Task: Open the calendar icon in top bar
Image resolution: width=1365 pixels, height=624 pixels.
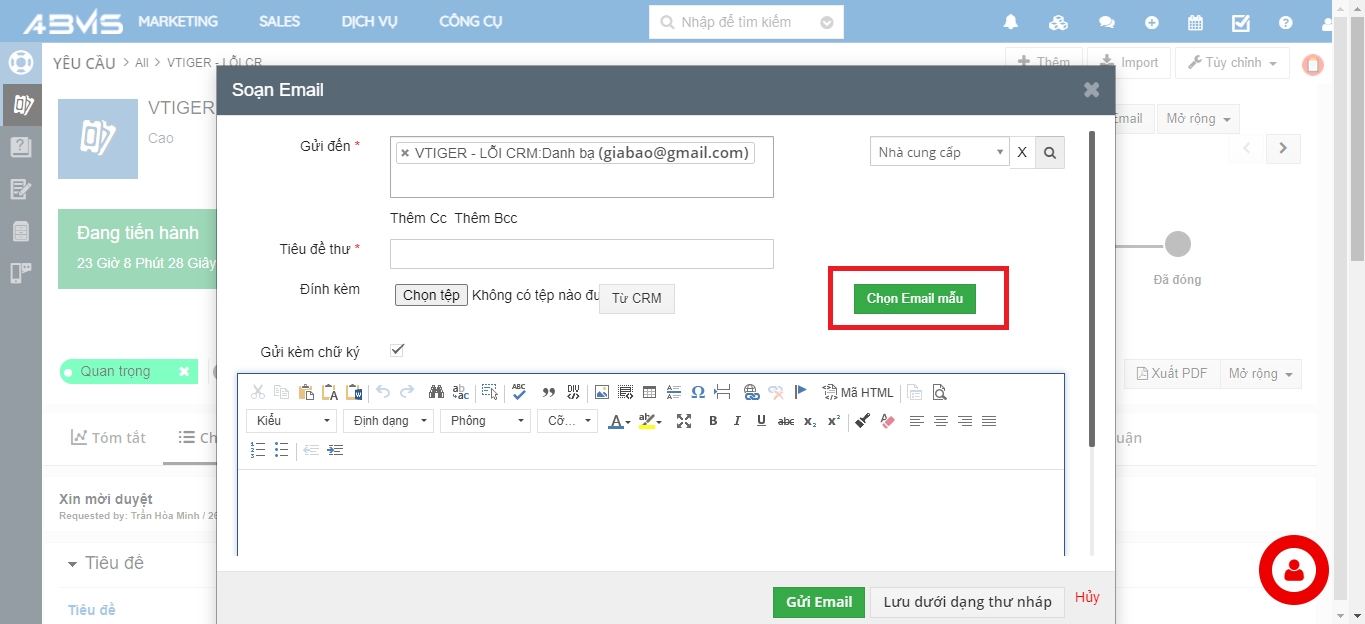Action: tap(1195, 22)
